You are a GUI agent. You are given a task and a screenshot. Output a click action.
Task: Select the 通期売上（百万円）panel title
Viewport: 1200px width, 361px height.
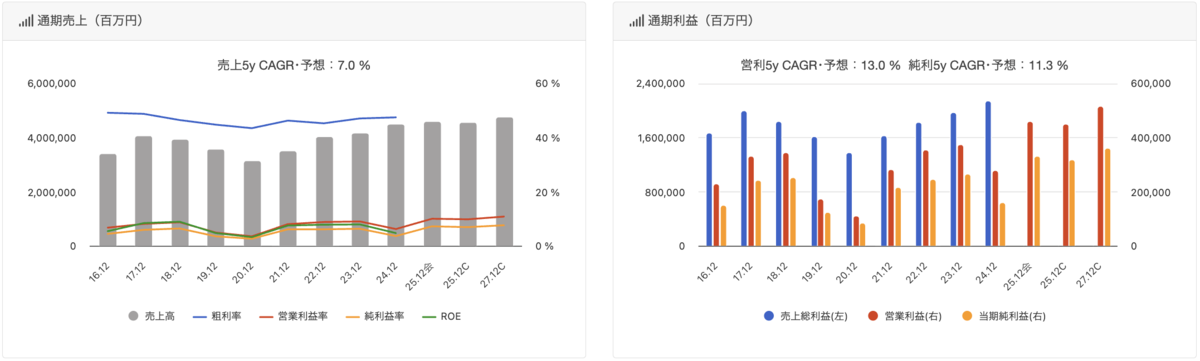91,20
